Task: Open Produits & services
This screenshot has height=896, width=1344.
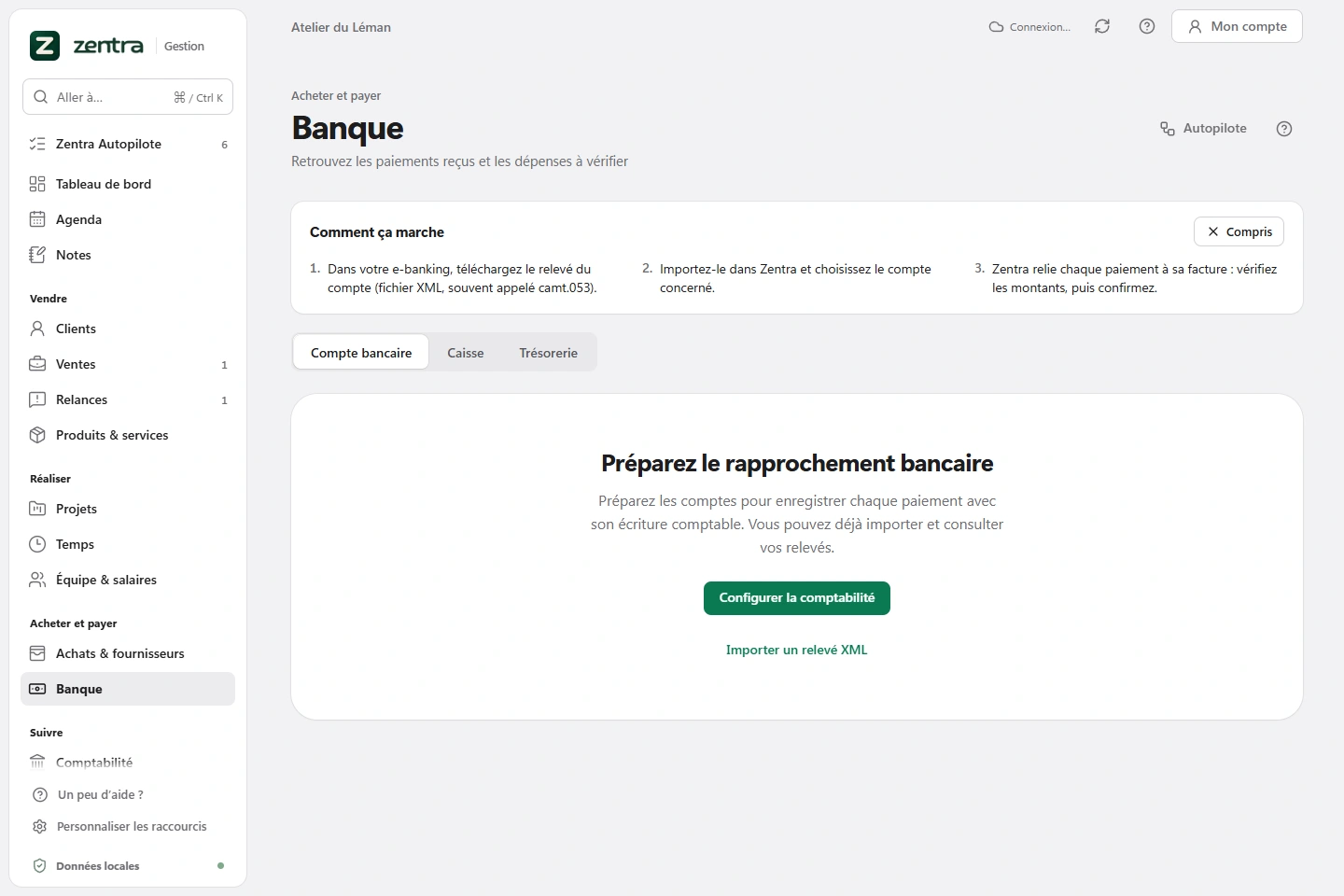Action: [128, 435]
